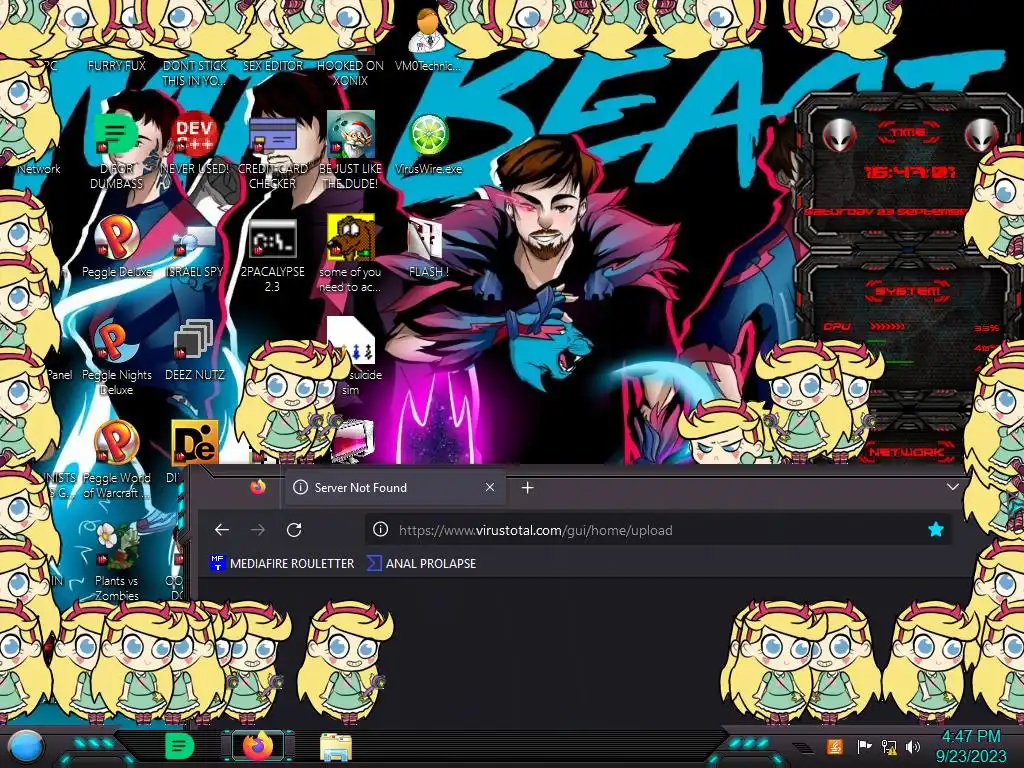Open 'some of you need to ac...' icon
1024x768 pixels.
pyautogui.click(x=351, y=237)
